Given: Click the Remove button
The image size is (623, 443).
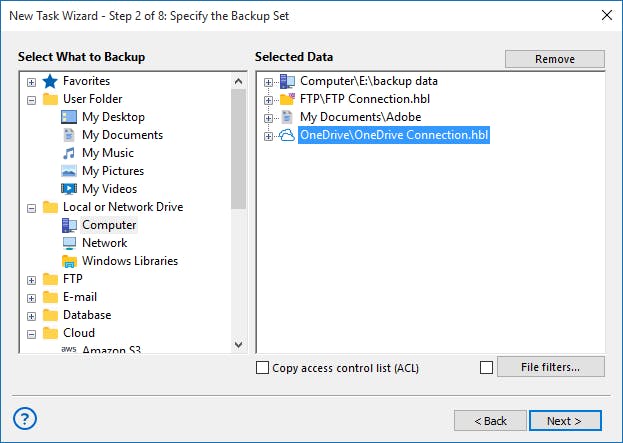Looking at the screenshot, I should click(x=554, y=59).
